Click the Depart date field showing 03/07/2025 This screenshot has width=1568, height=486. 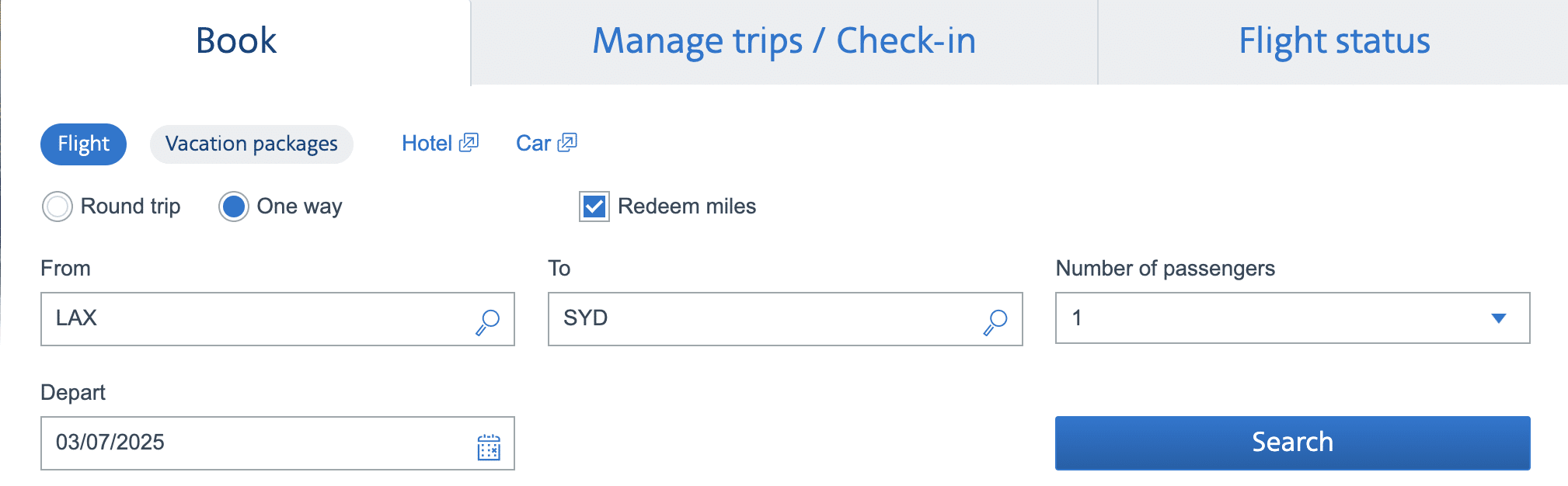[x=233, y=443]
